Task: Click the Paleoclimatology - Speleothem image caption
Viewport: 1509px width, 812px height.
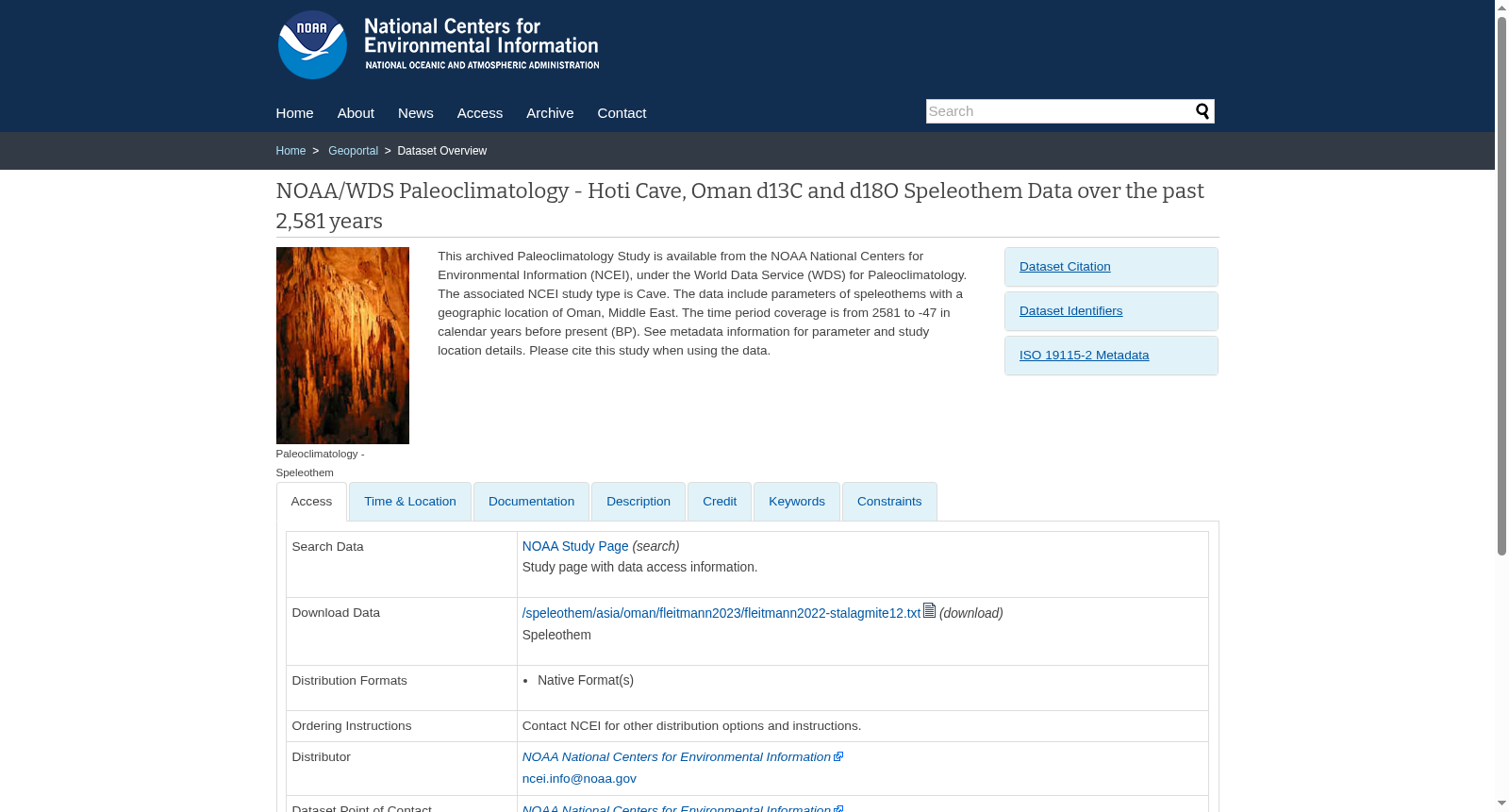Action: 320,463
